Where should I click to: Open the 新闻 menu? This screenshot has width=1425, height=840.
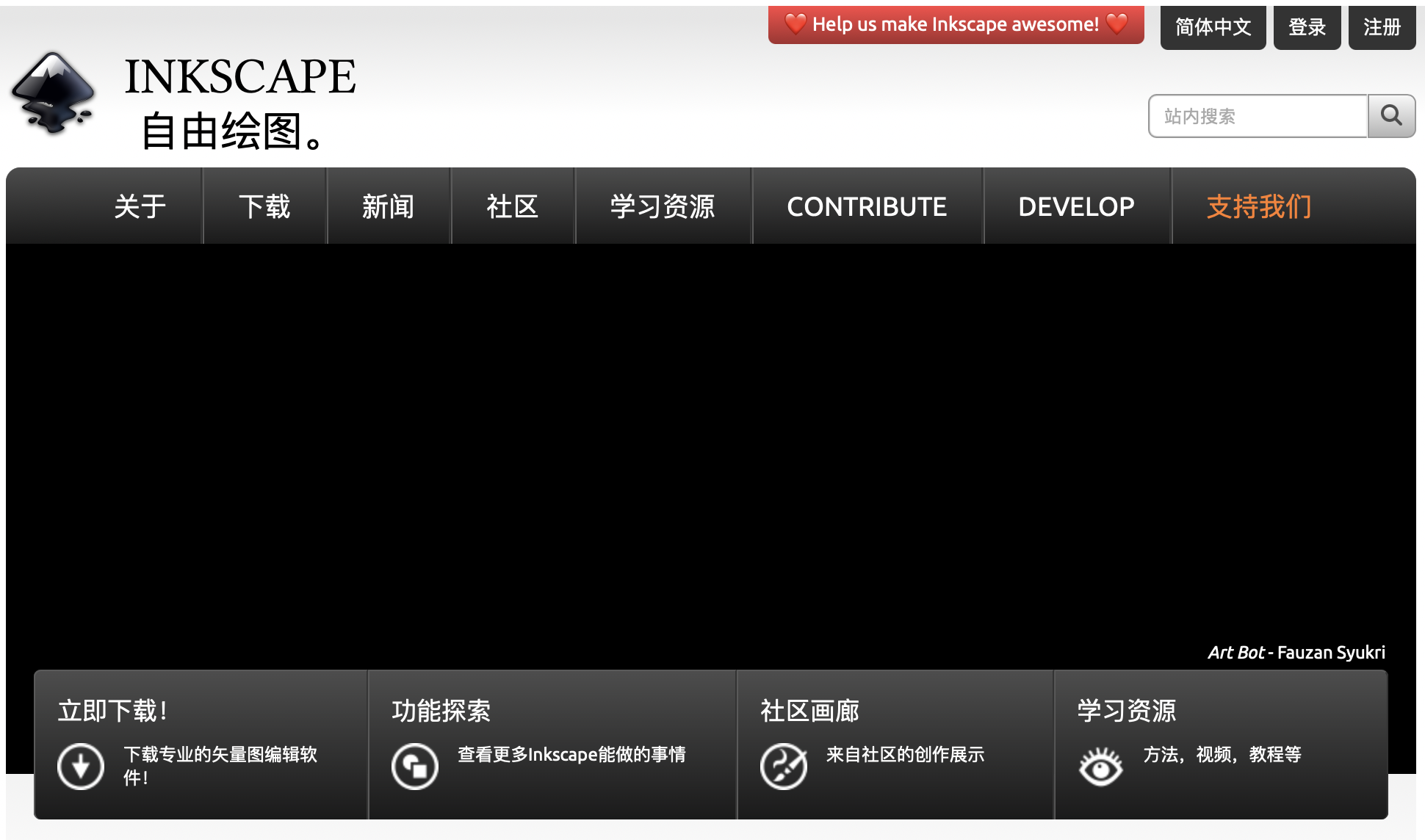389,206
